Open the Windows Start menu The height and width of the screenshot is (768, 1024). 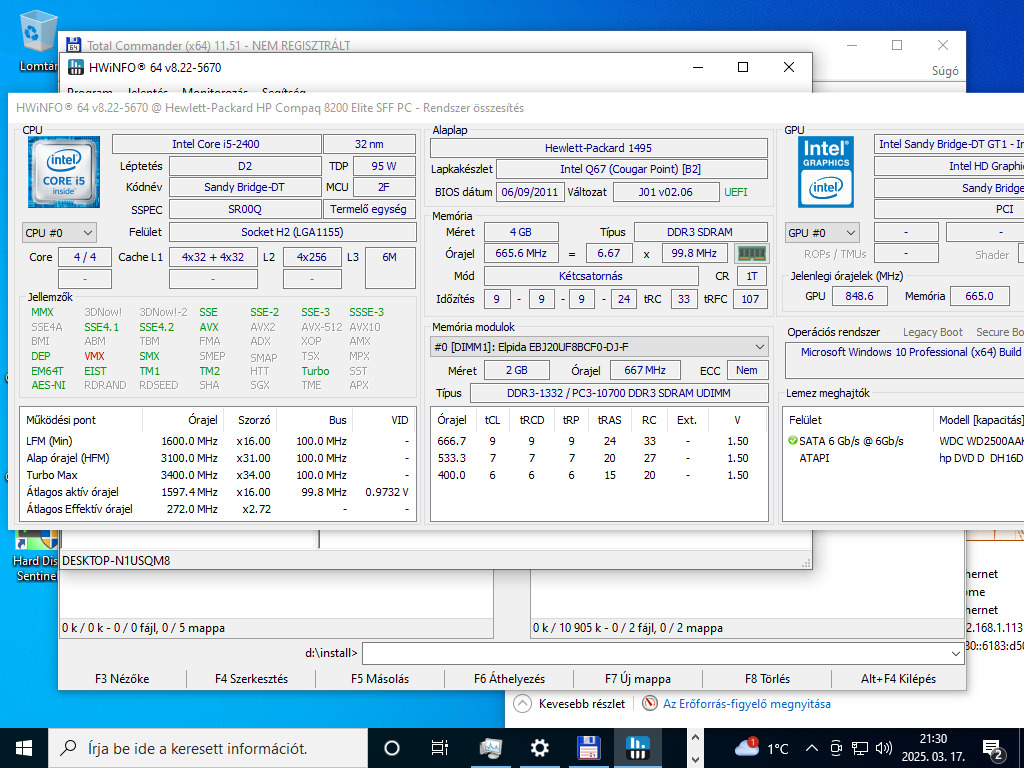coord(24,748)
